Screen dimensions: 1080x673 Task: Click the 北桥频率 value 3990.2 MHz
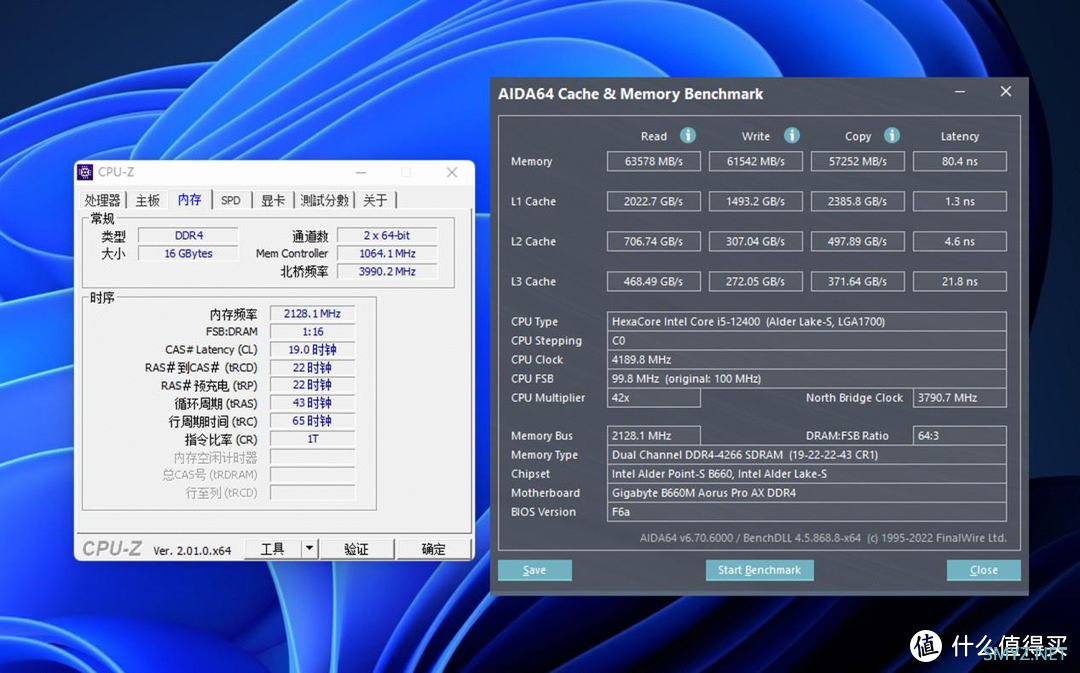pyautogui.click(x=386, y=271)
